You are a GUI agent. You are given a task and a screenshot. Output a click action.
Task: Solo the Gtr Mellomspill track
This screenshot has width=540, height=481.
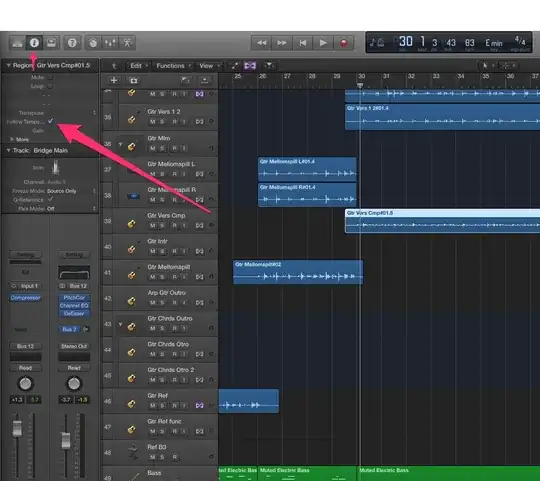(x=162, y=277)
